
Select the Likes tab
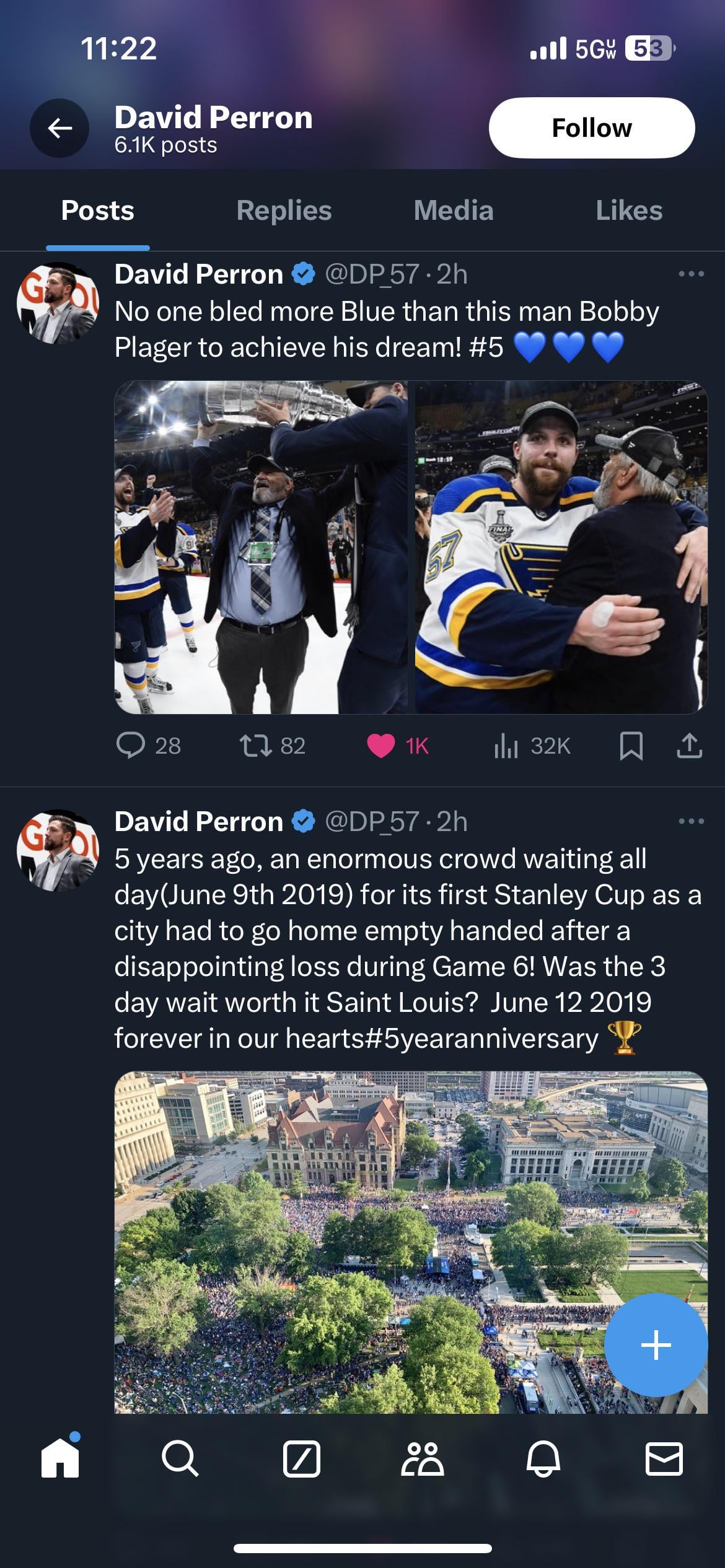[x=628, y=211]
